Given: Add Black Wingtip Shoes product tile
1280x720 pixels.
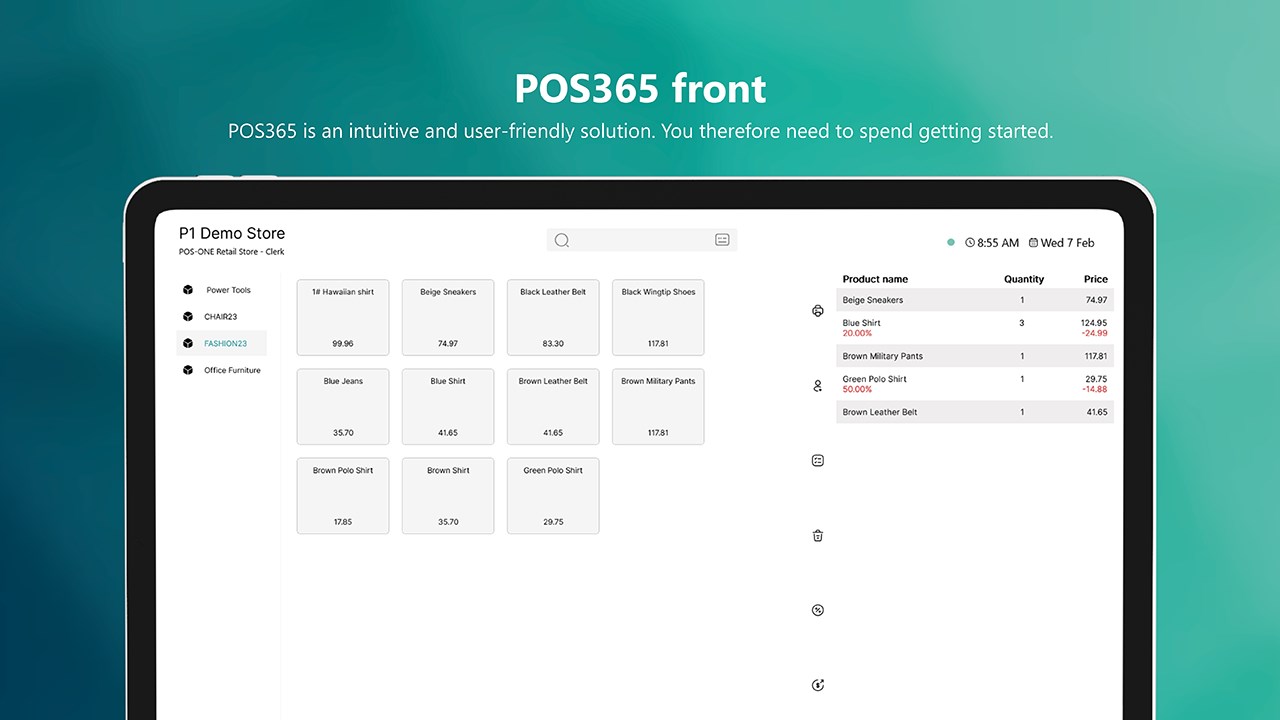Looking at the screenshot, I should point(658,318).
